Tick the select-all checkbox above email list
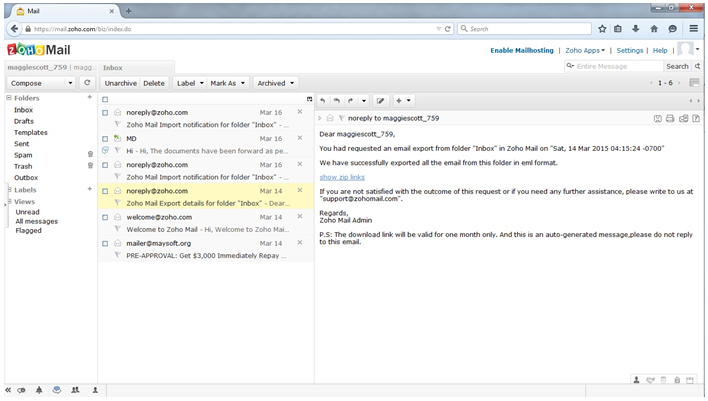The height and width of the screenshot is (401, 708). pos(105,99)
